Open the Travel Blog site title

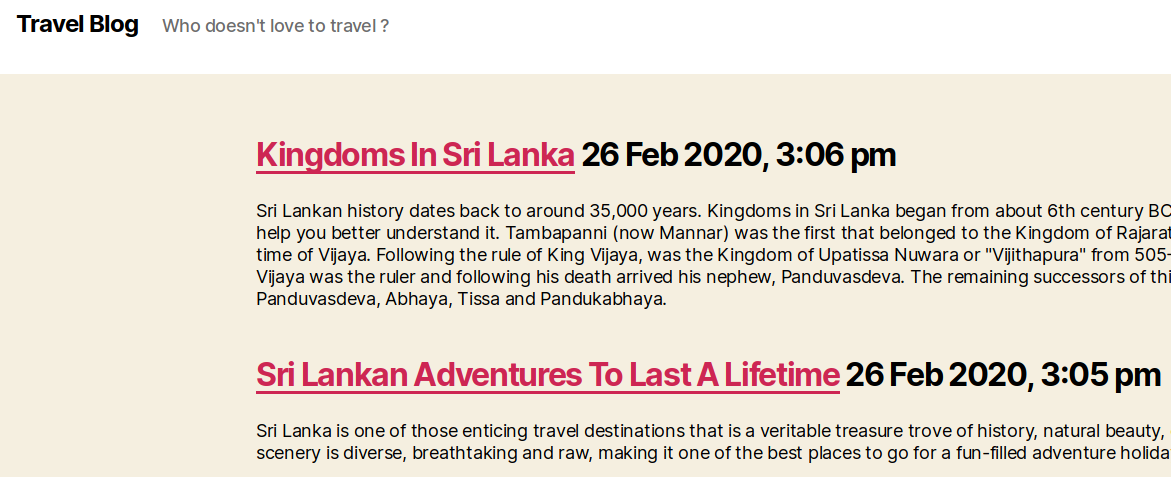[77, 25]
